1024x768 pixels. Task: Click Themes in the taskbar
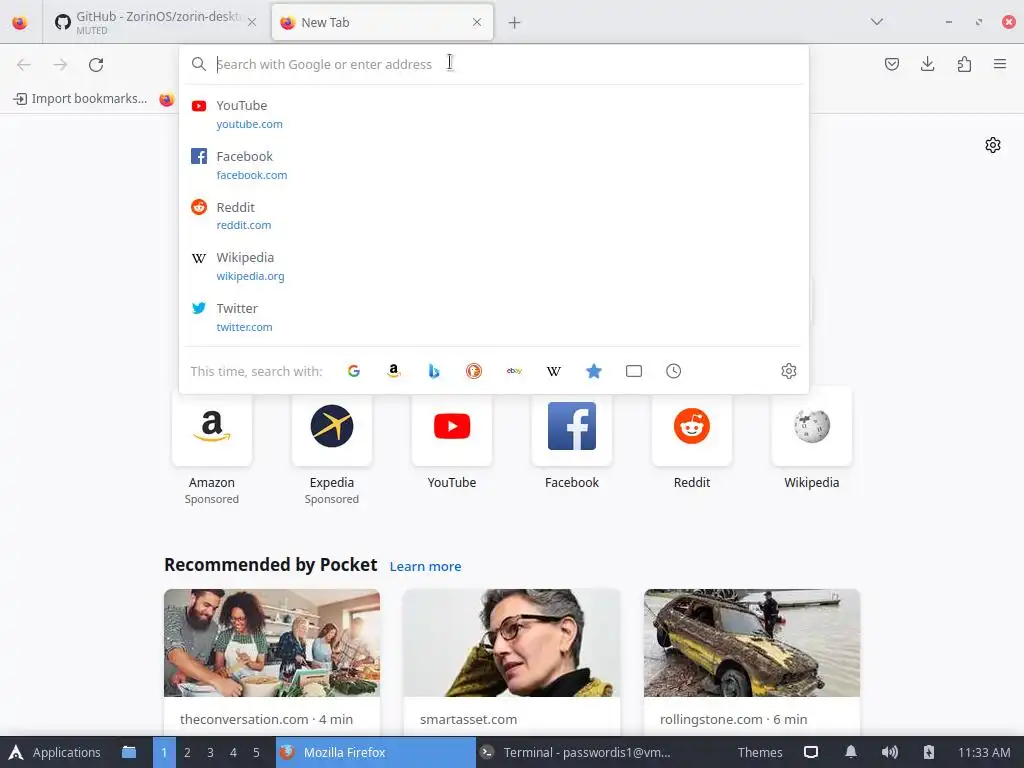[x=760, y=752]
